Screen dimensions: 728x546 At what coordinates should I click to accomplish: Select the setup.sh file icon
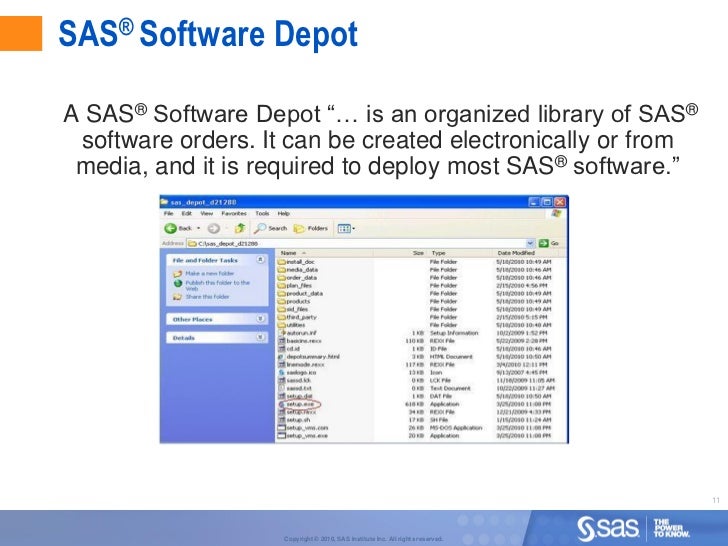(x=282, y=420)
